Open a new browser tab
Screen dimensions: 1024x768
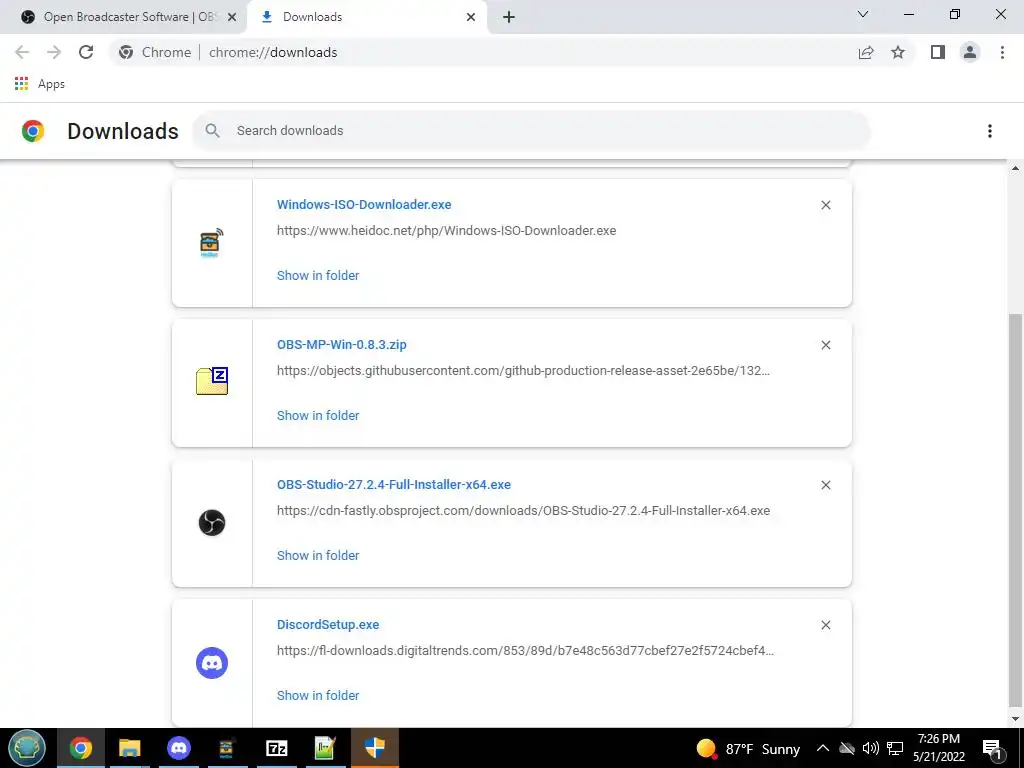pyautogui.click(x=509, y=17)
